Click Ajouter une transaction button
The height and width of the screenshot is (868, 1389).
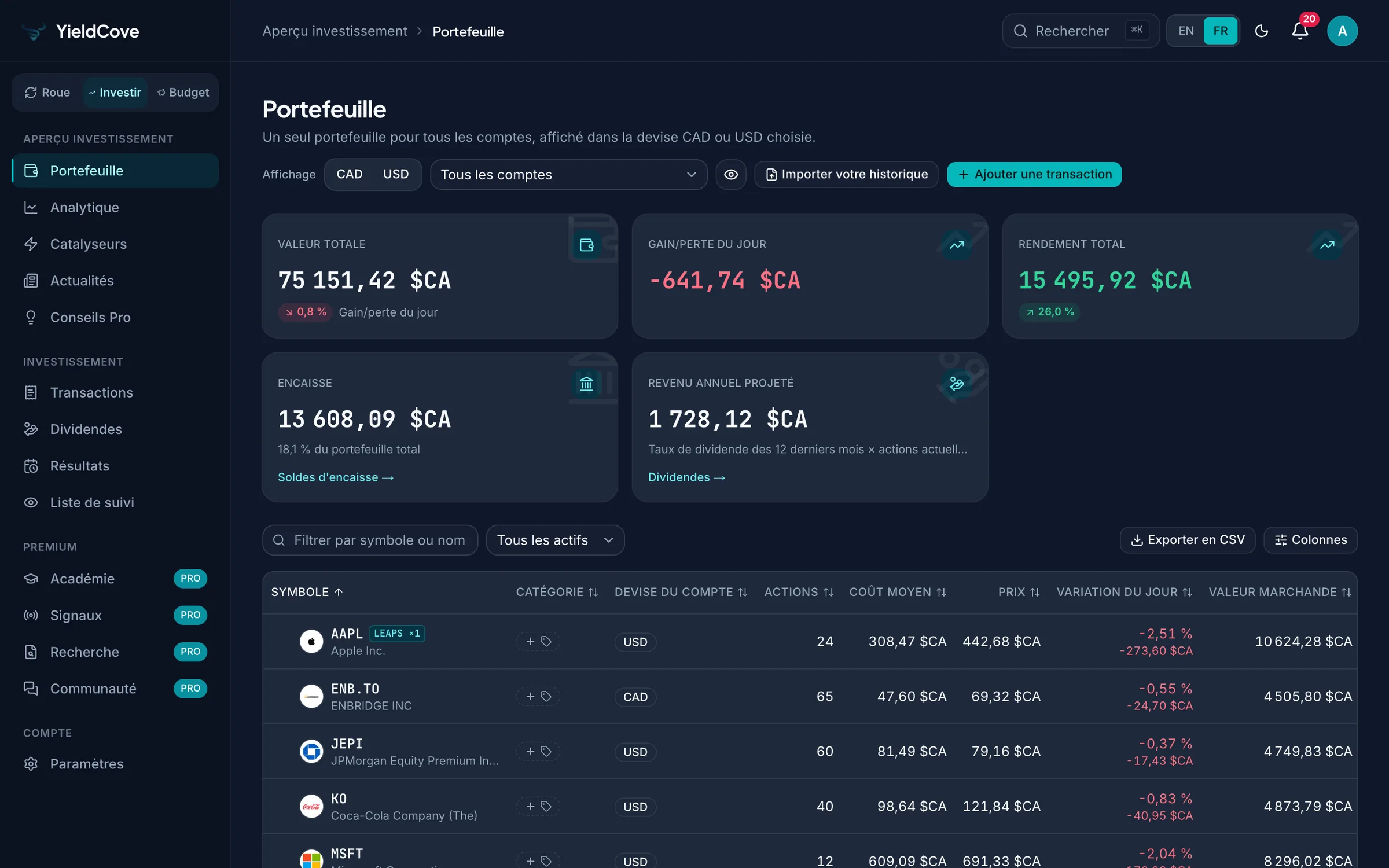click(x=1034, y=174)
